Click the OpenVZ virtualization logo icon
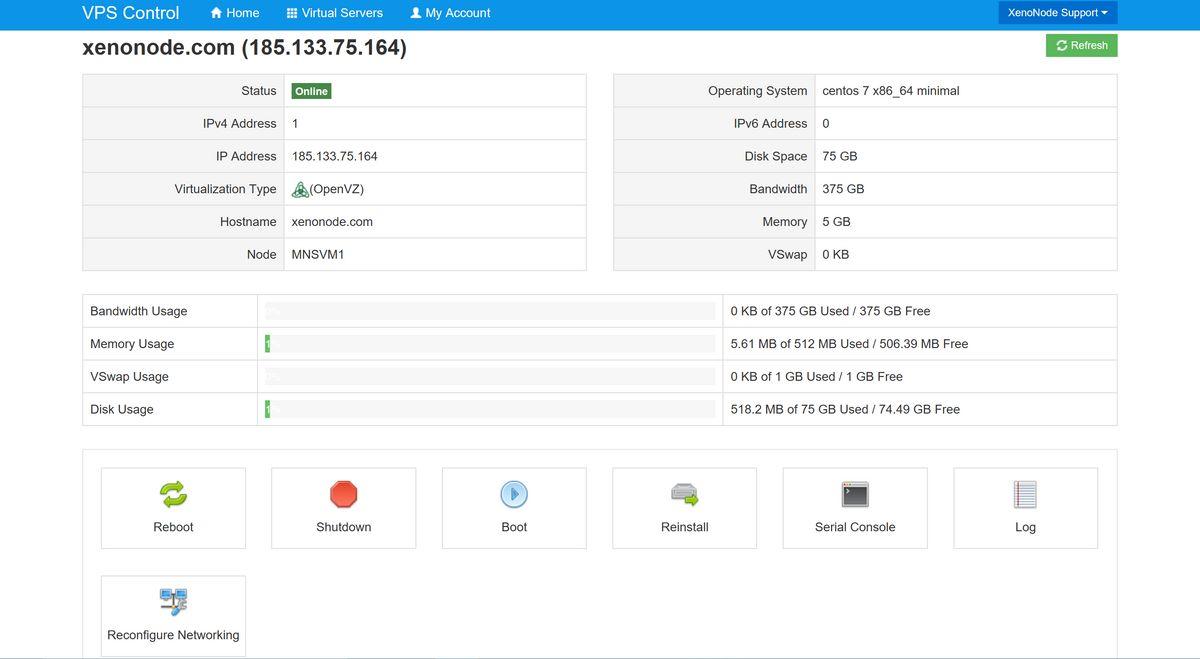The width and height of the screenshot is (1200, 659). (x=300, y=189)
